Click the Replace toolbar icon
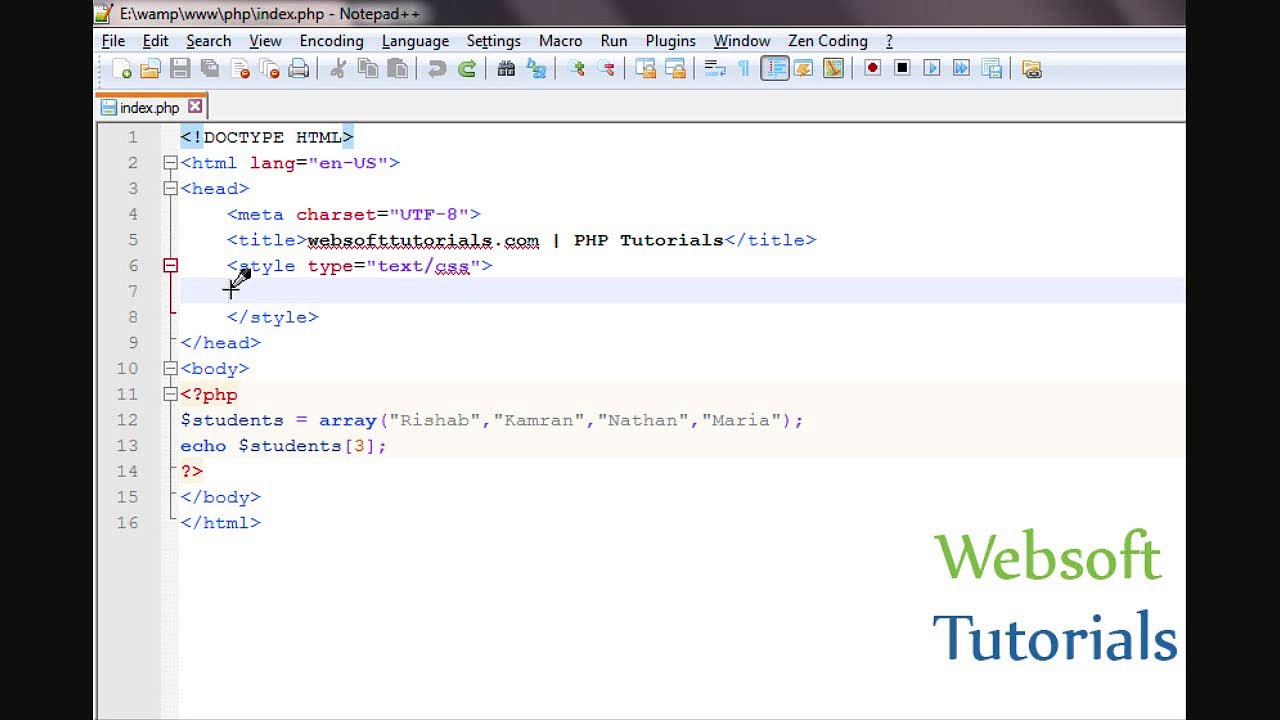1280x720 pixels. click(537, 69)
